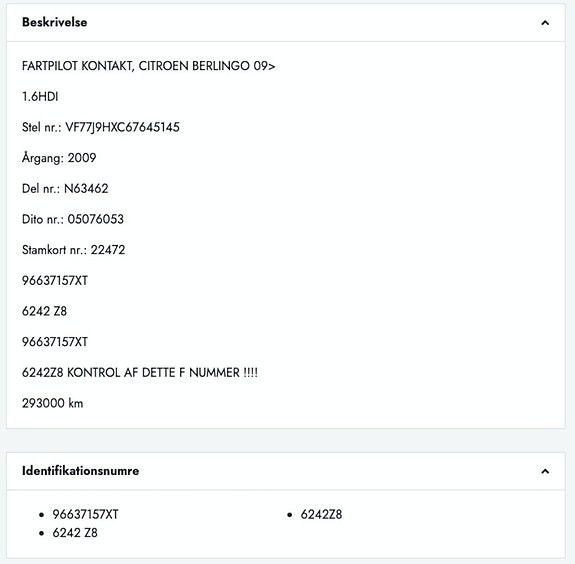Image resolution: width=575 pixels, height=564 pixels.
Task: Collapse the Identifikationsnumre section chevron
Action: click(x=545, y=471)
